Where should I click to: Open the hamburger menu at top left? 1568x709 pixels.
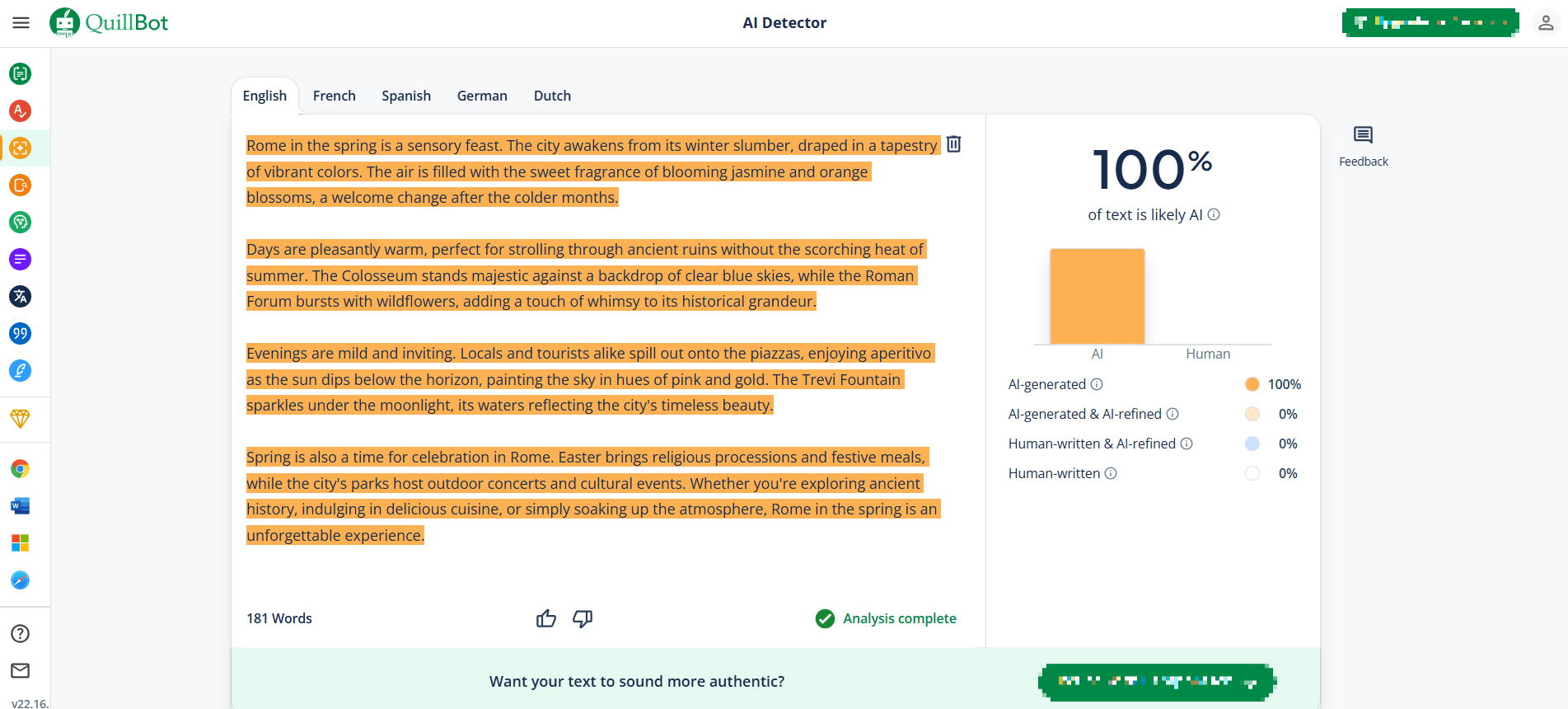pos(21,23)
